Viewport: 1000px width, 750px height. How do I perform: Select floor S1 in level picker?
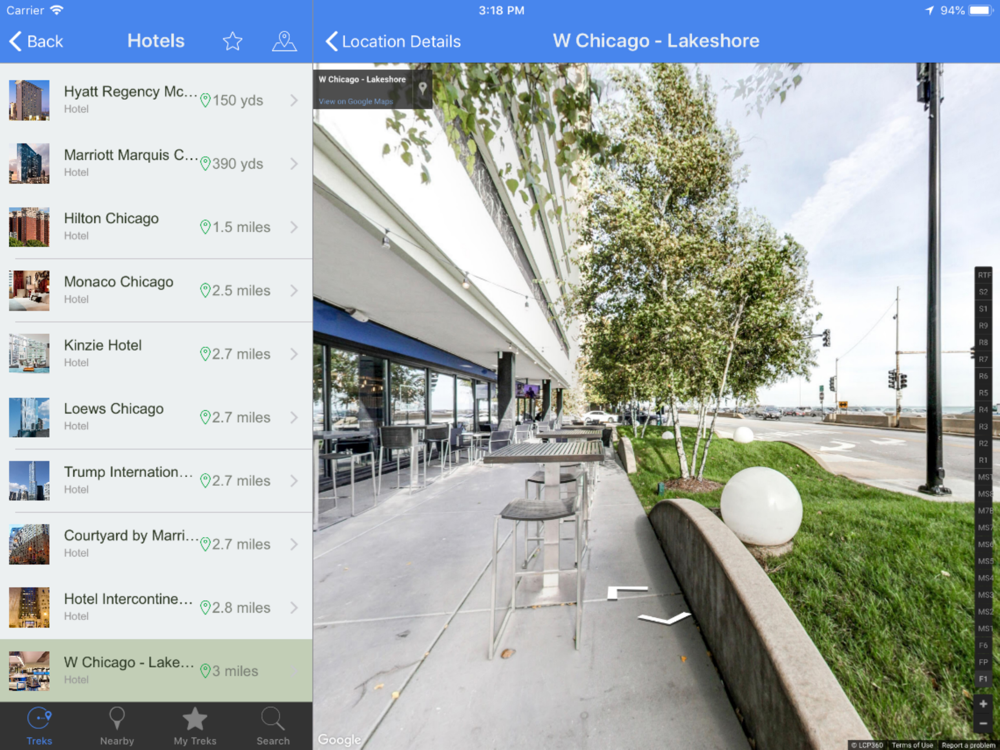[x=984, y=309]
